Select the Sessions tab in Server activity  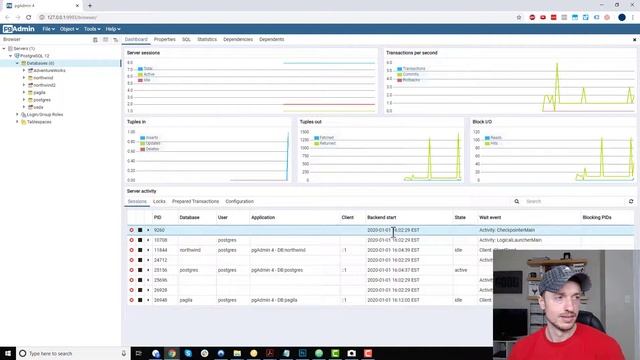(x=137, y=202)
